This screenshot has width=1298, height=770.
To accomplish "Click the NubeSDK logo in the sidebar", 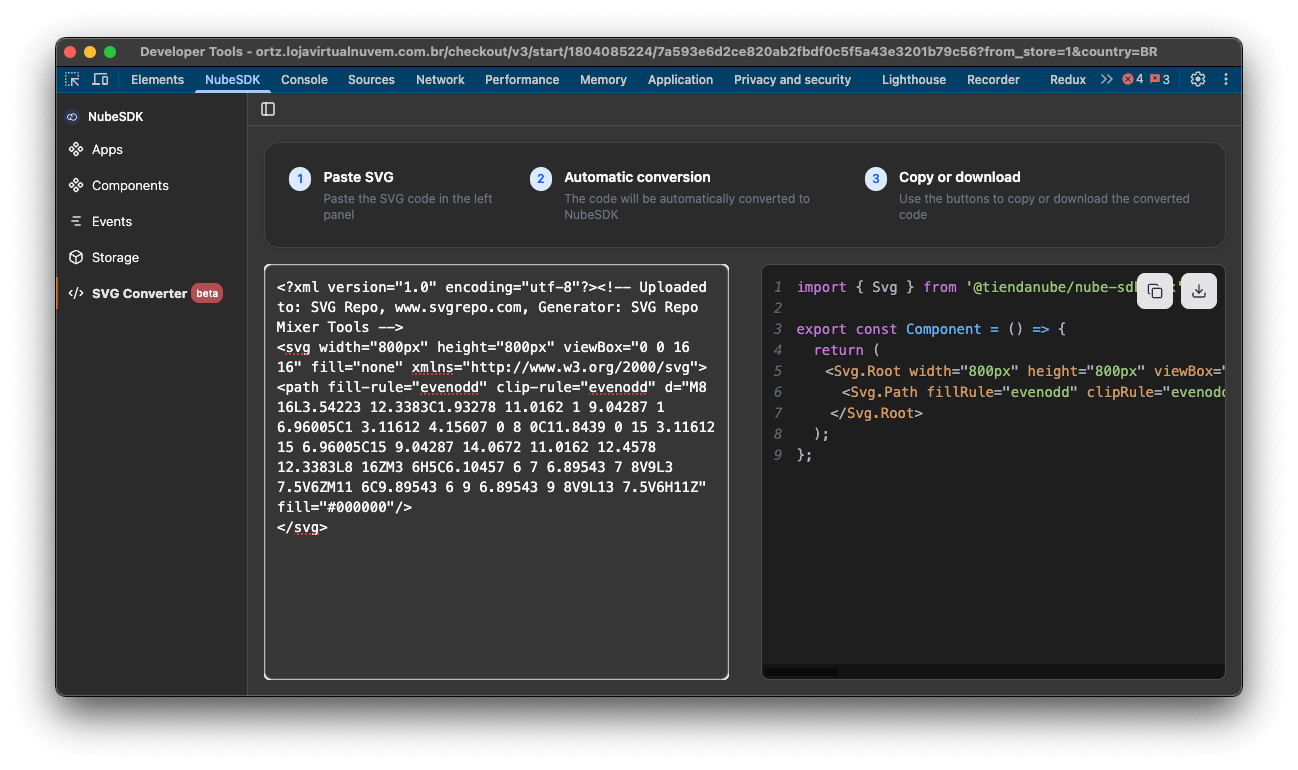I will pyautogui.click(x=72, y=116).
